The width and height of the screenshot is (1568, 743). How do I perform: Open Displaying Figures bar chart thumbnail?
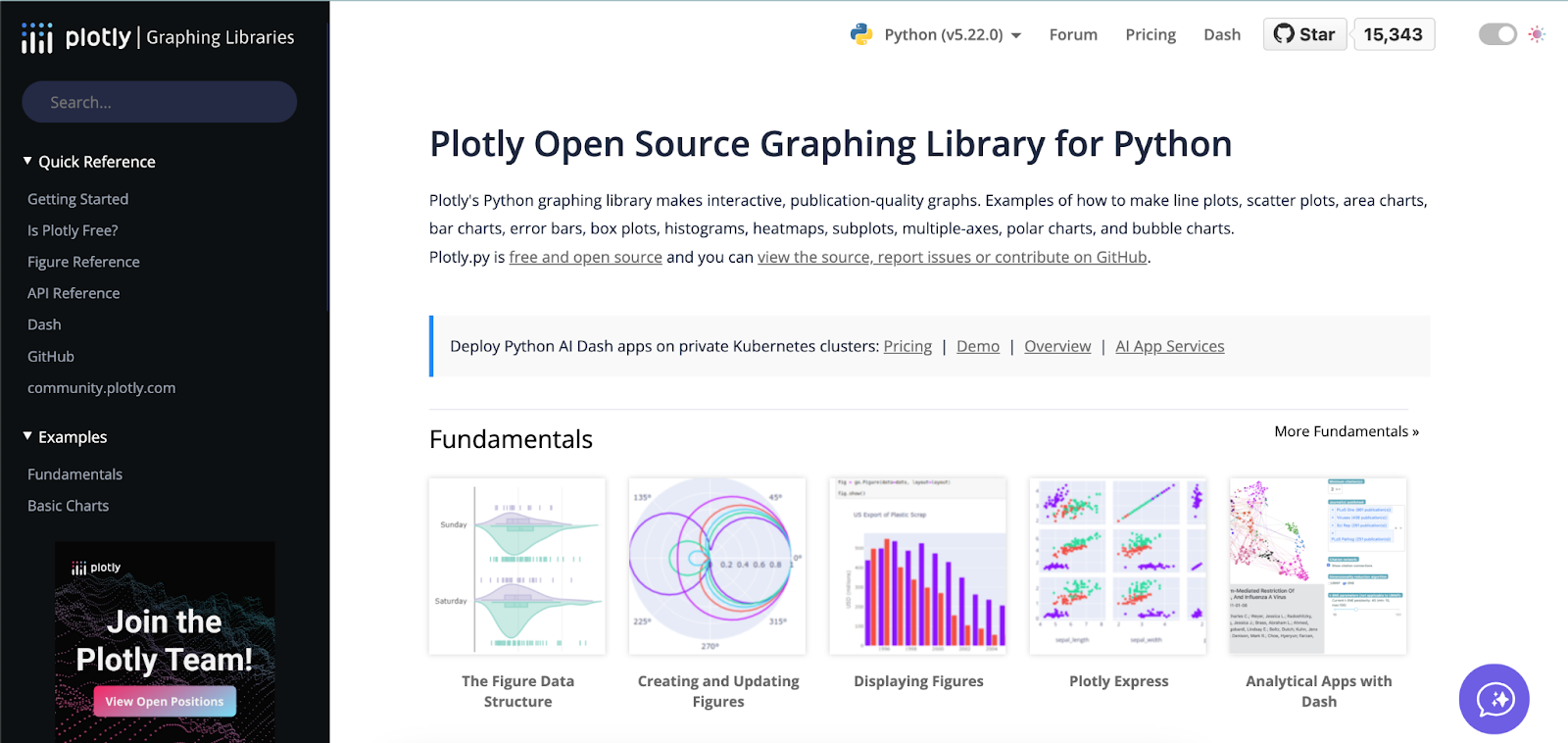(x=918, y=566)
